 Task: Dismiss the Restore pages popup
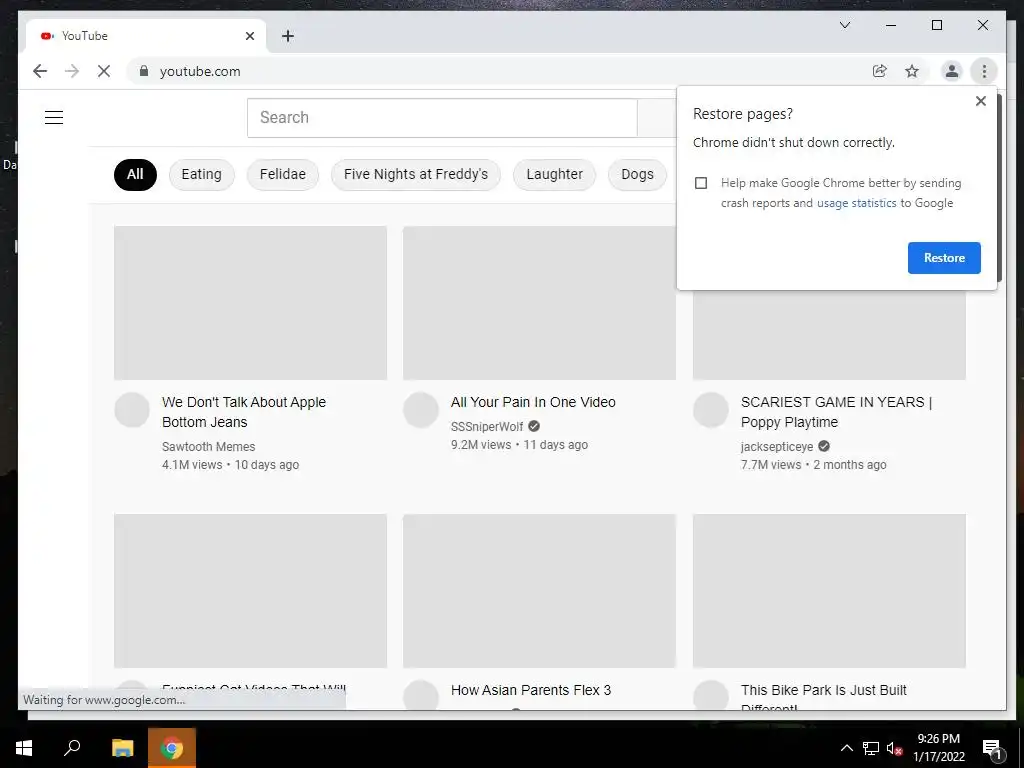[x=980, y=101]
